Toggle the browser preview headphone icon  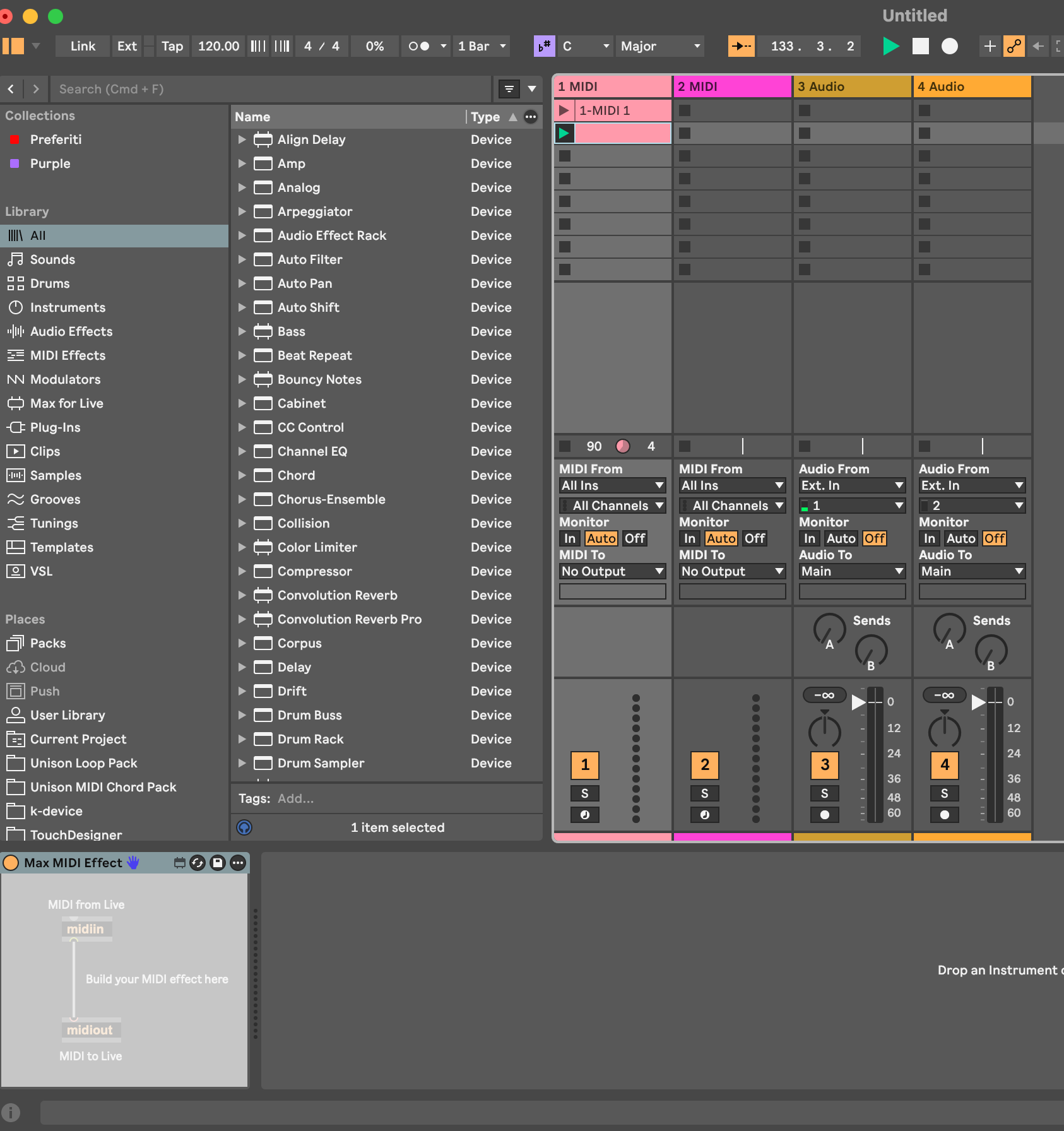(244, 827)
